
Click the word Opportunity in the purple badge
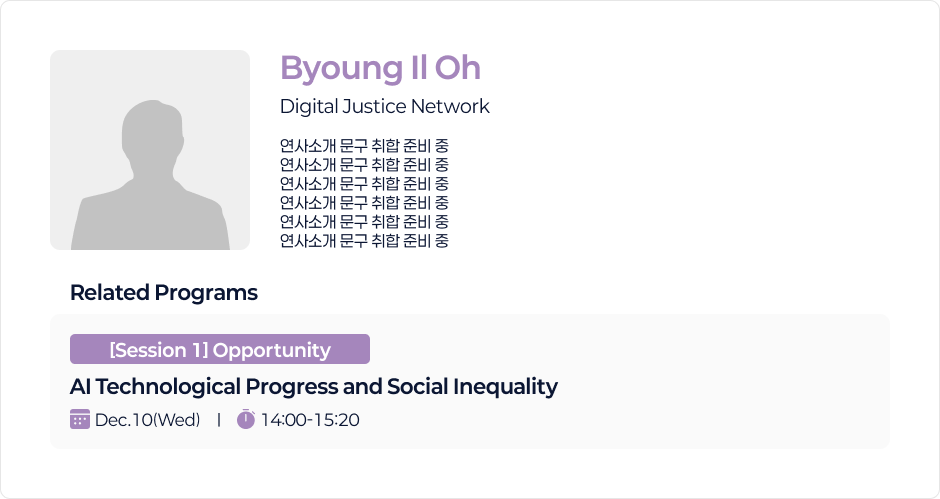[271, 350]
